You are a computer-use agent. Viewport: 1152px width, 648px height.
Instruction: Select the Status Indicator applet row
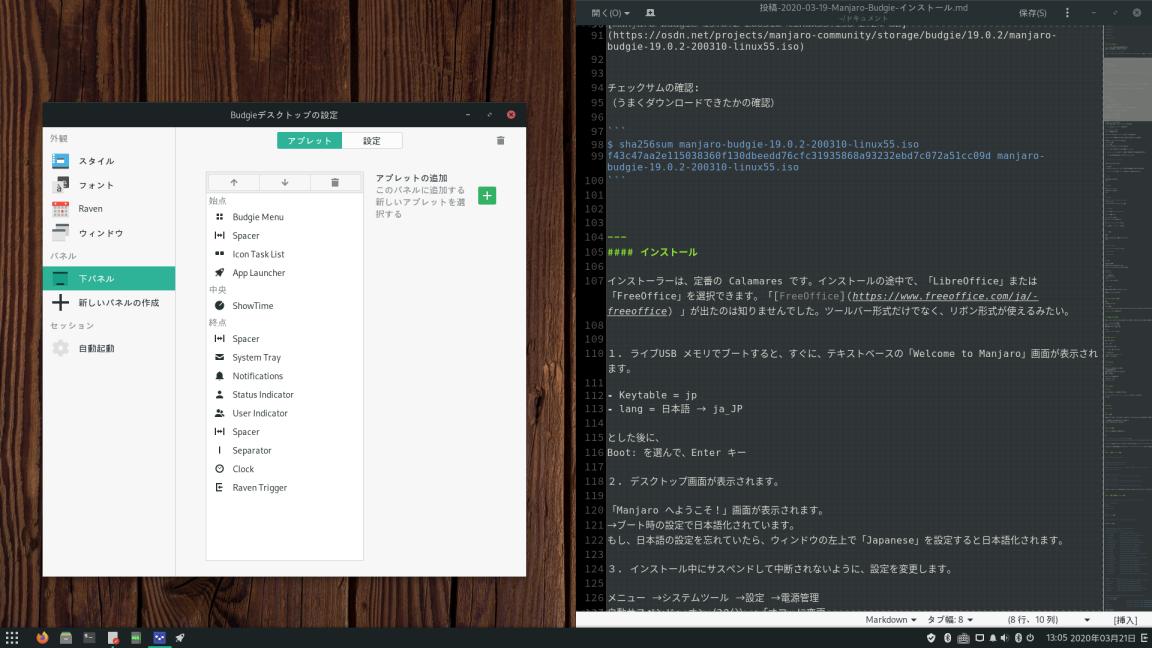284,395
